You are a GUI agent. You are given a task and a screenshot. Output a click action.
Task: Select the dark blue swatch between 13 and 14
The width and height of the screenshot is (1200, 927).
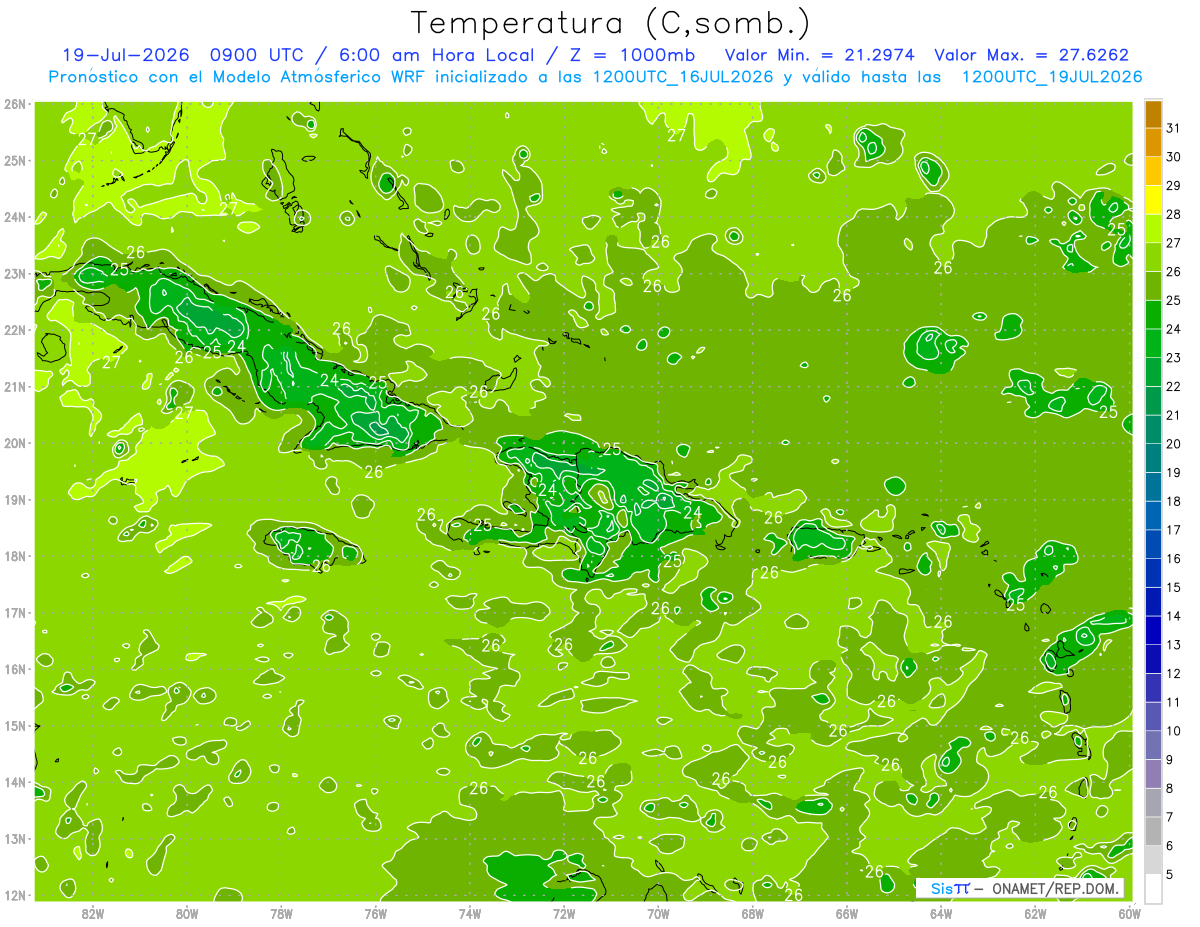point(1154,630)
